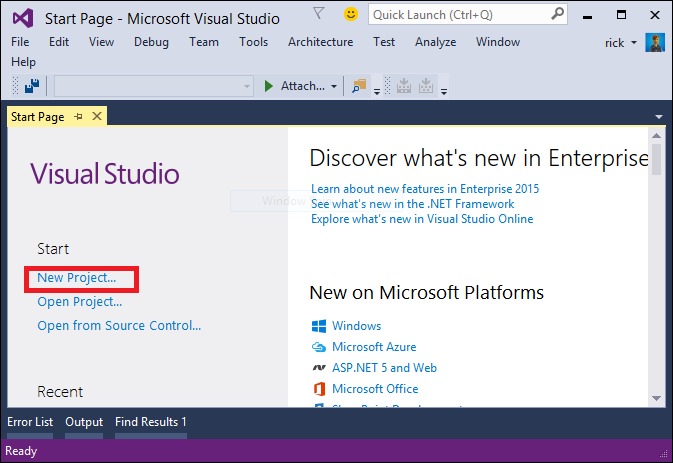
Task: Open Learn about new features in Enterprise 2015
Action: click(x=425, y=189)
